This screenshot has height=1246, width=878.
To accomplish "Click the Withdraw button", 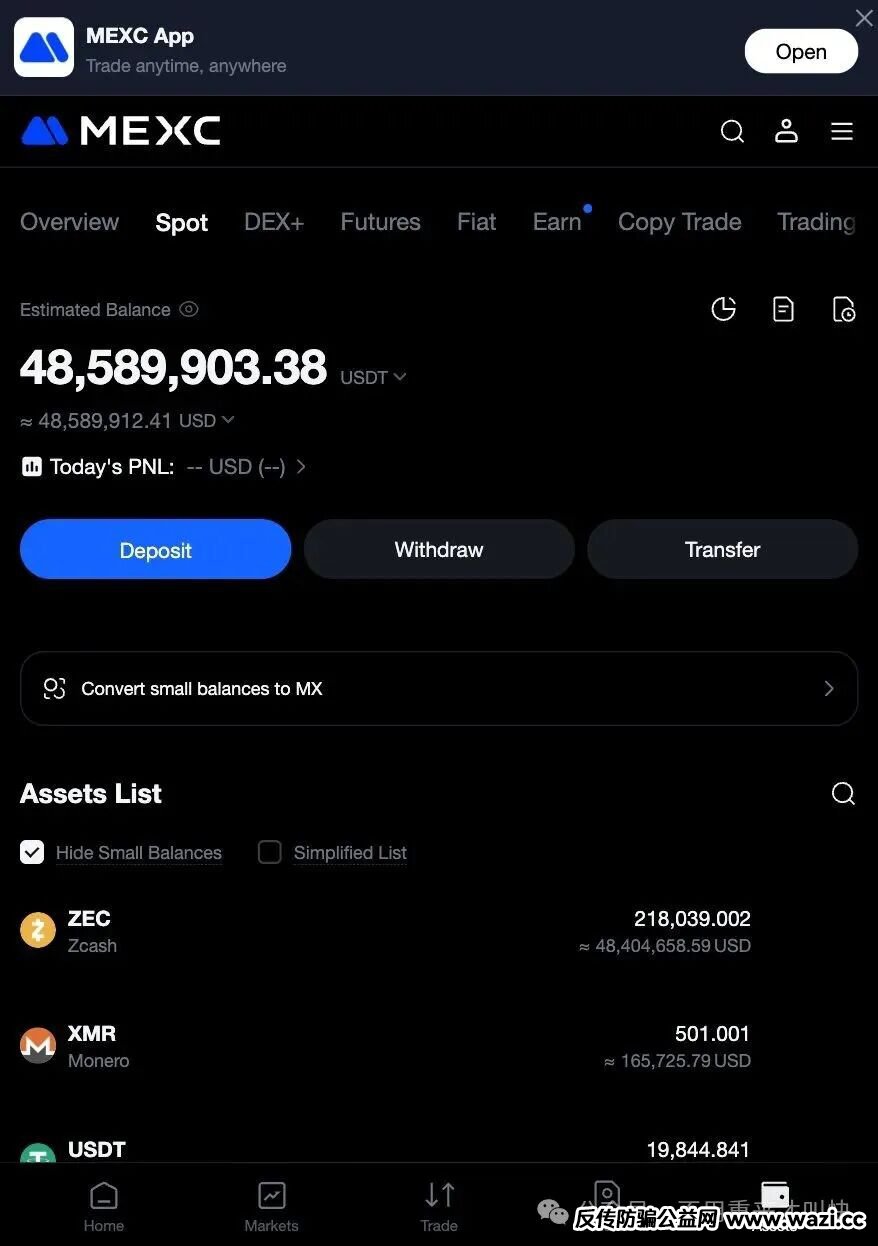I will [x=439, y=549].
